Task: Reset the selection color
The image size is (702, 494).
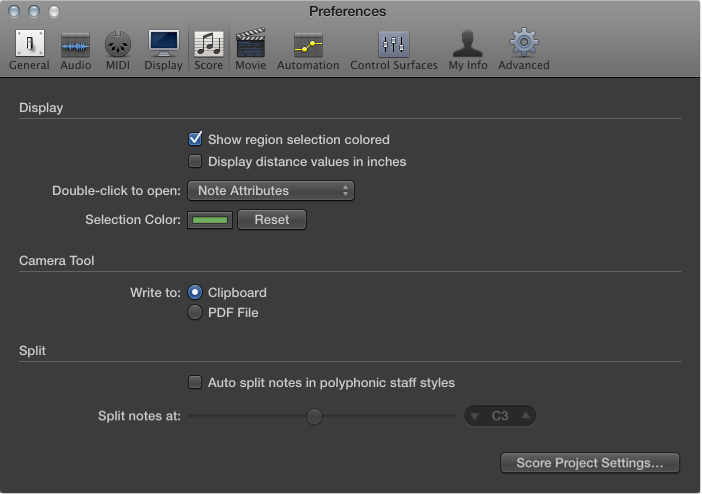Action: click(x=272, y=219)
